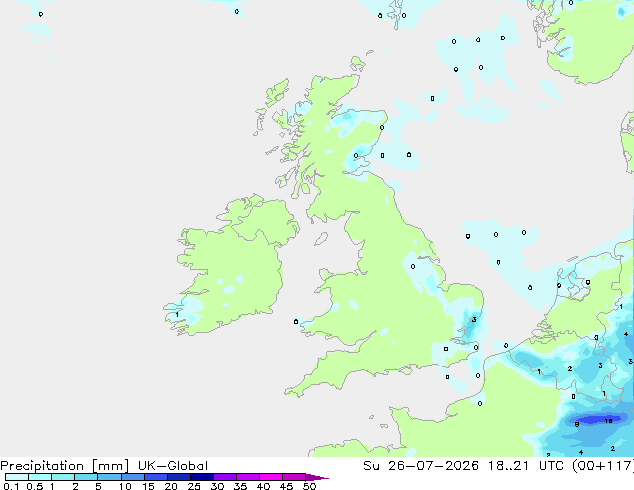This screenshot has height=490, width=634.
Task: Choose the 10–15 mm legend color swatch
Action: pyautogui.click(x=132, y=477)
